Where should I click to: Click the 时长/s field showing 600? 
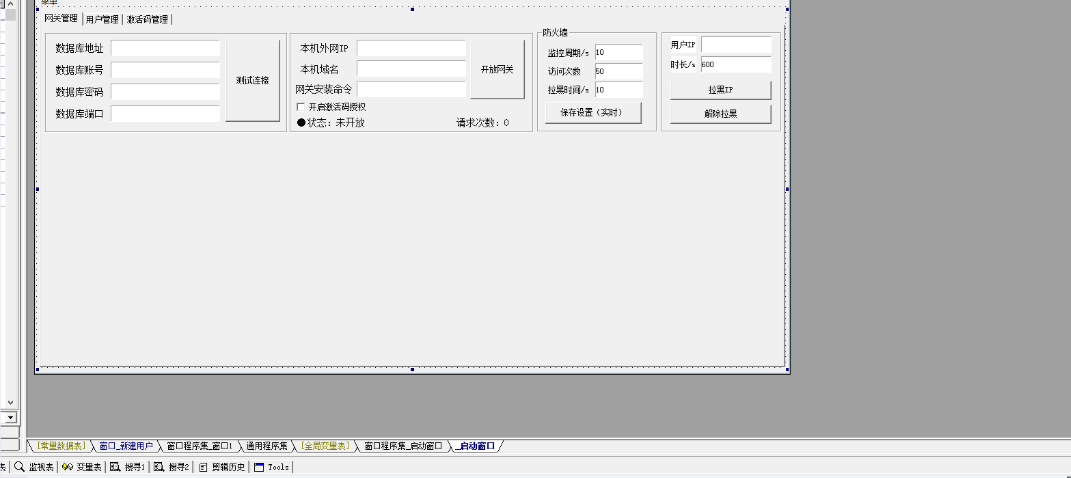pyautogui.click(x=736, y=64)
